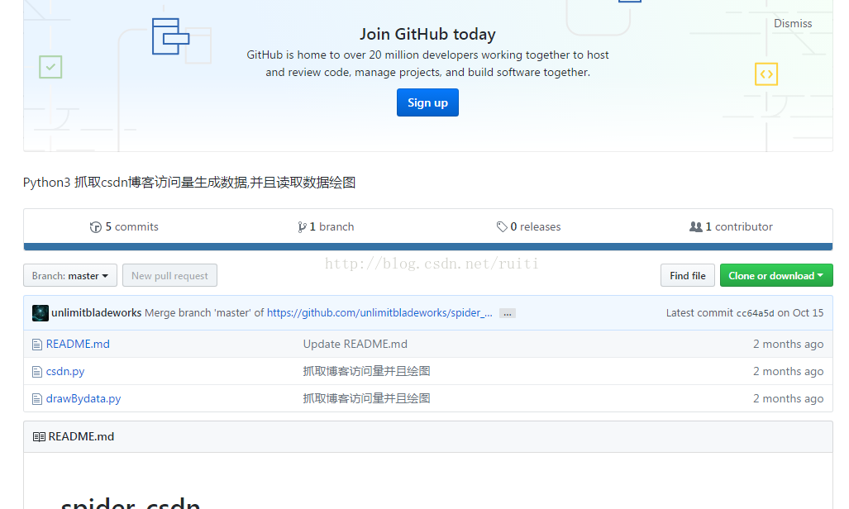Click the README book icon in header
The width and height of the screenshot is (849, 509).
[x=39, y=437]
